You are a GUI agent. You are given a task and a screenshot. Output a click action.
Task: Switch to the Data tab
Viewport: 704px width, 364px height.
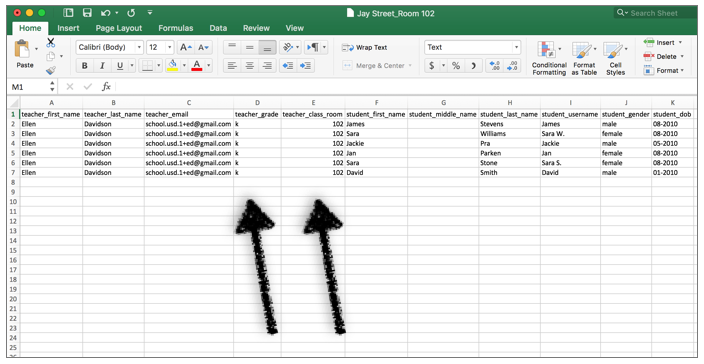tap(218, 28)
